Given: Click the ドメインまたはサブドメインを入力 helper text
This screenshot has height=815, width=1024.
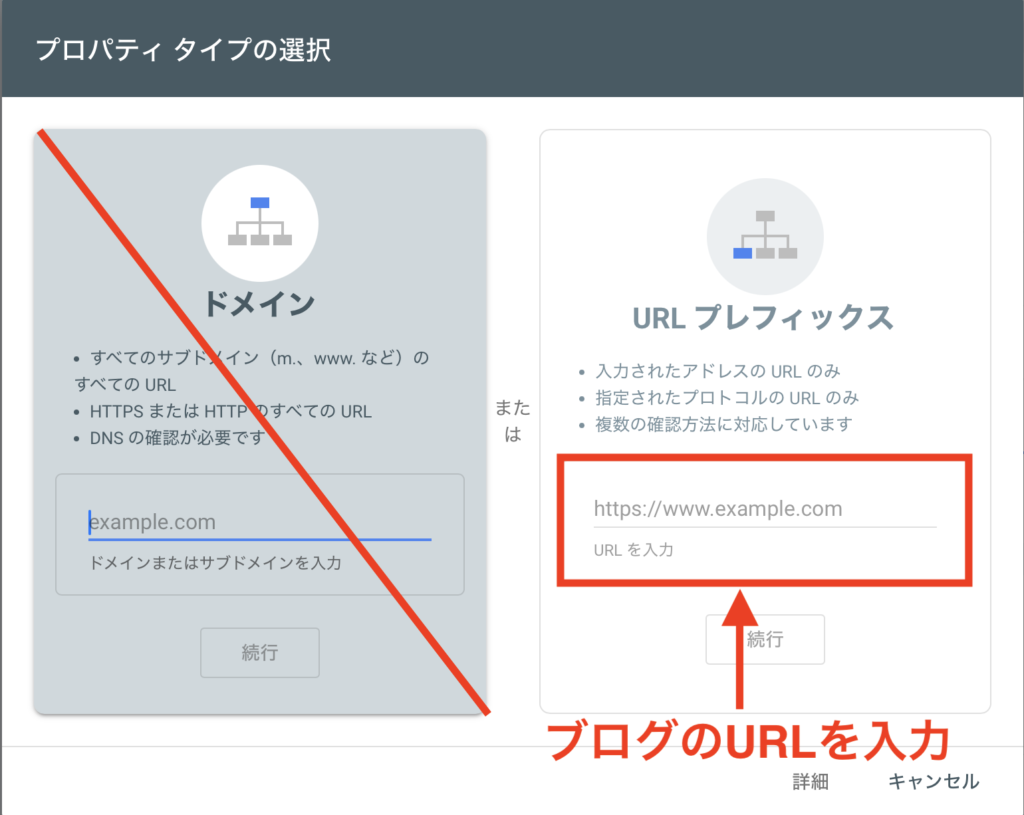Looking at the screenshot, I should (x=215, y=563).
